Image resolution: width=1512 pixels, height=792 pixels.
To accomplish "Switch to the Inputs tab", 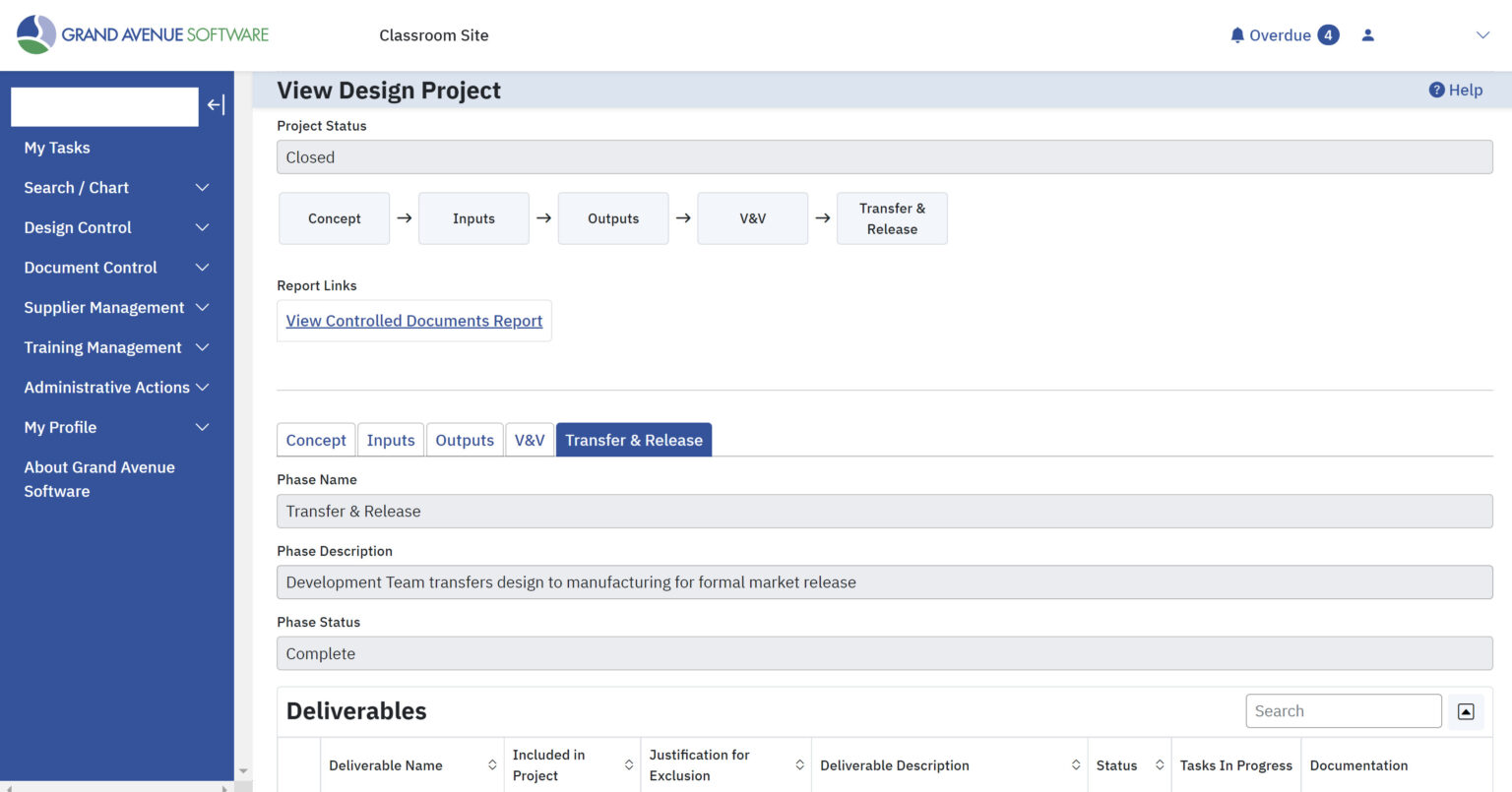I will point(390,440).
